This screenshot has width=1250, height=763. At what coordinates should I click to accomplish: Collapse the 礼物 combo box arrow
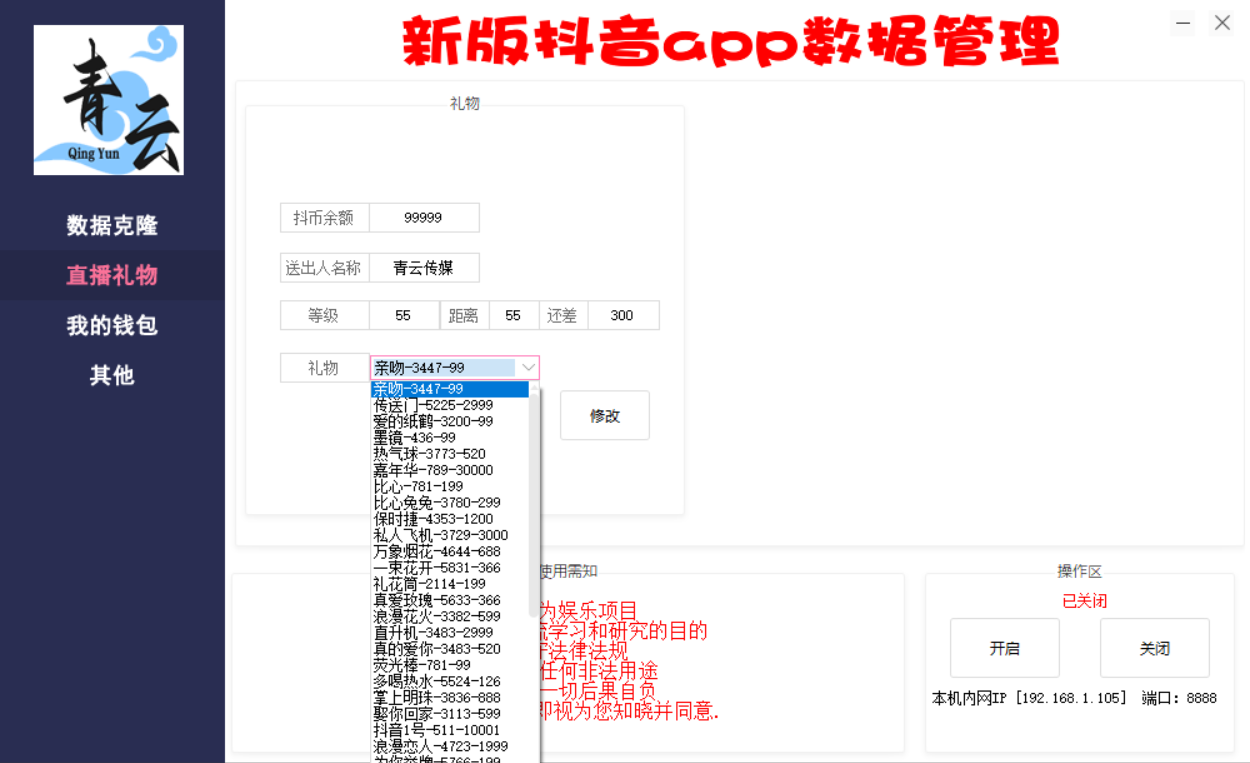(x=528, y=368)
